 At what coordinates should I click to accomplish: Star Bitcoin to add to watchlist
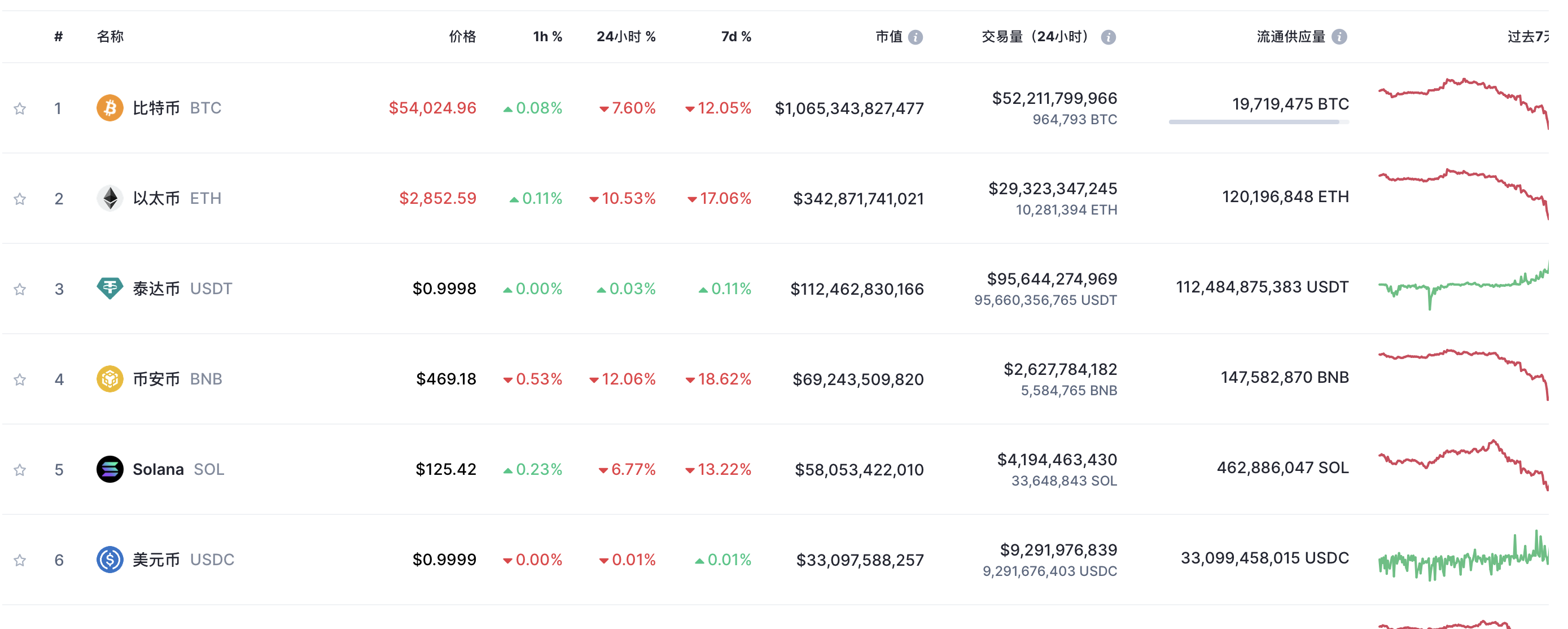pyautogui.click(x=20, y=108)
